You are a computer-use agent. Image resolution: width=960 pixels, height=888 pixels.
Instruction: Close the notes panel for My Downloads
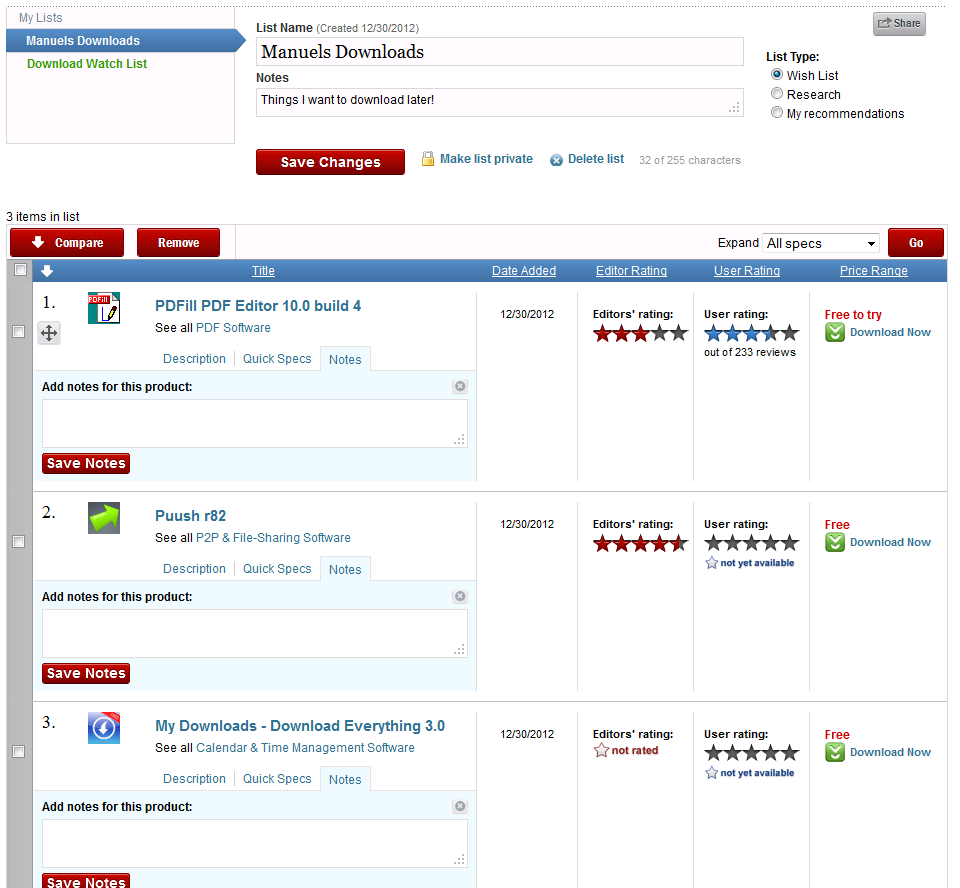click(460, 807)
